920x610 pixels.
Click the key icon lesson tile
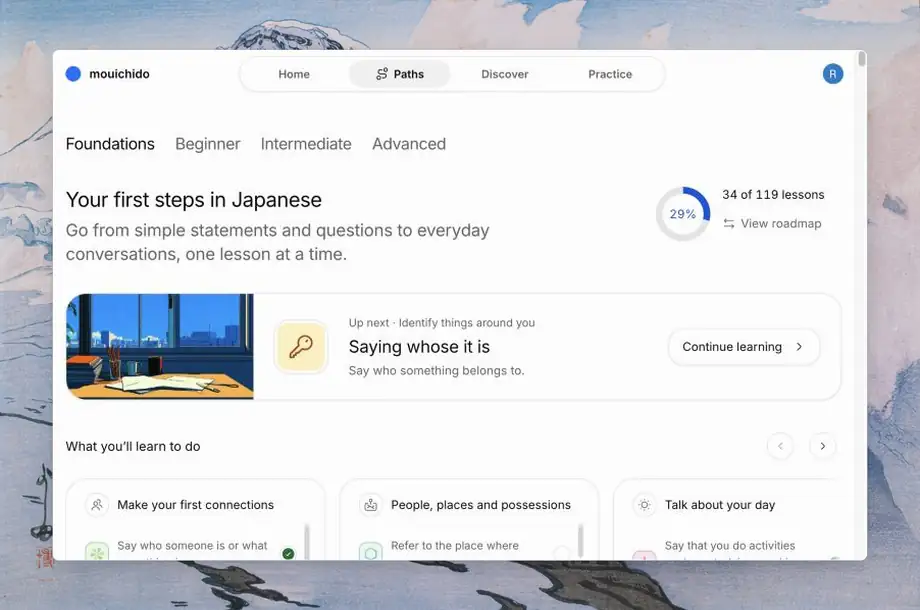(301, 347)
